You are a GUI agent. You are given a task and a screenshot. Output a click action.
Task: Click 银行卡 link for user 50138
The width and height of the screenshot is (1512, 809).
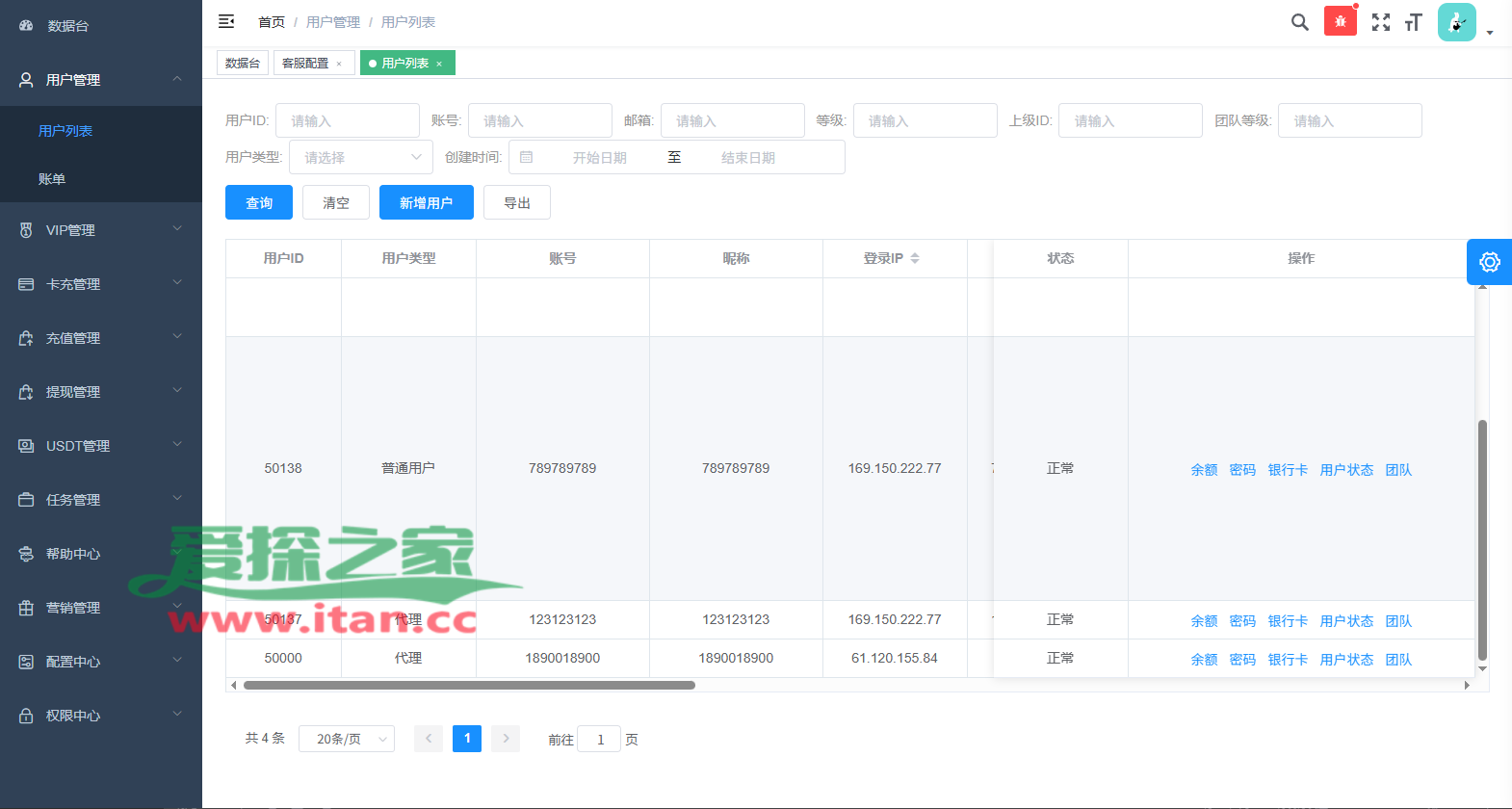(x=1288, y=470)
